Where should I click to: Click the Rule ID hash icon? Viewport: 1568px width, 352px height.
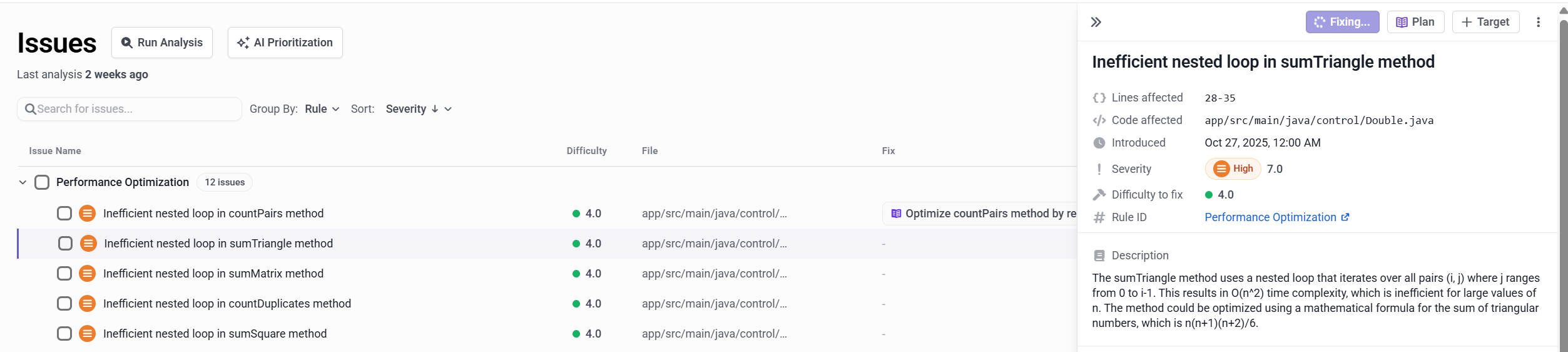click(x=1099, y=217)
